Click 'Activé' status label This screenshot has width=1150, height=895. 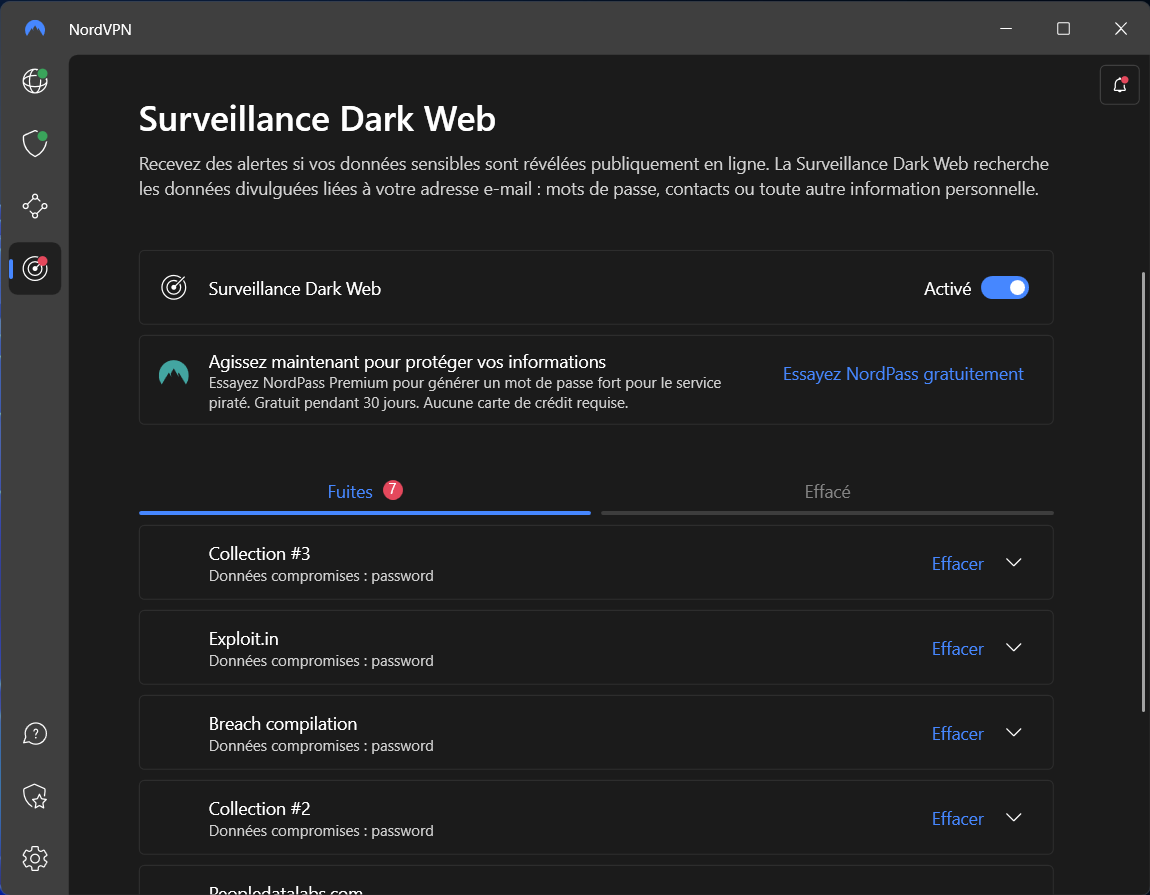tap(947, 289)
